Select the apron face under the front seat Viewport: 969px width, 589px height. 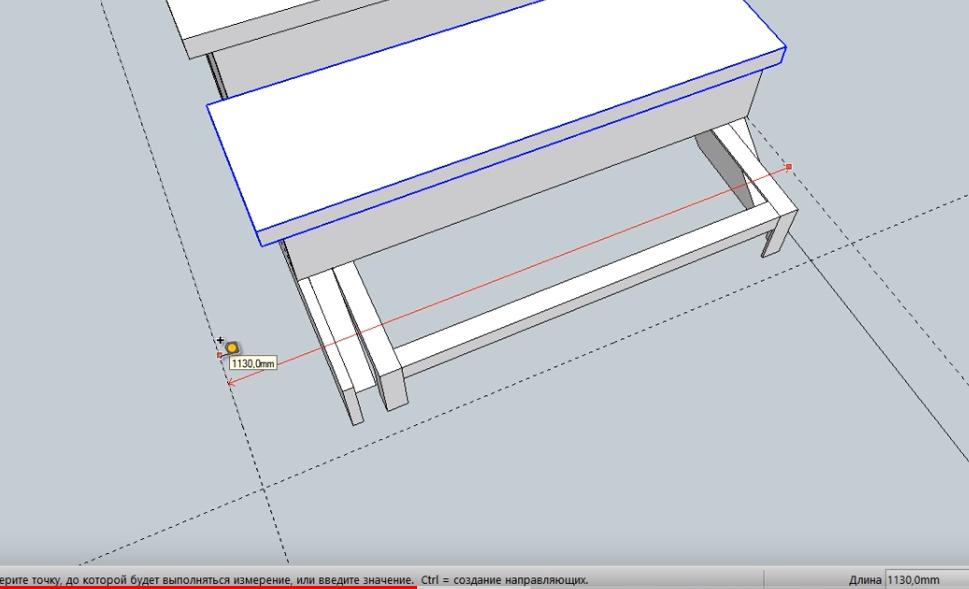point(500,190)
